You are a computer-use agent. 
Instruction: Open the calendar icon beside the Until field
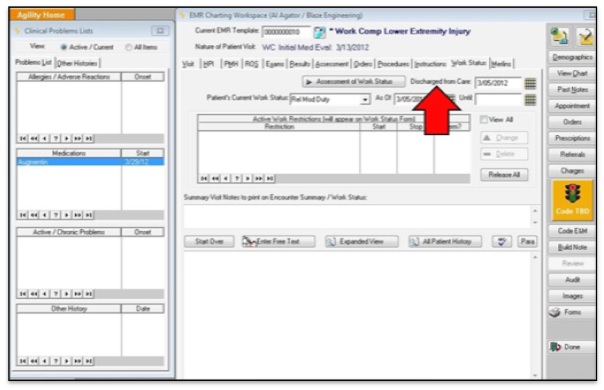coord(530,100)
